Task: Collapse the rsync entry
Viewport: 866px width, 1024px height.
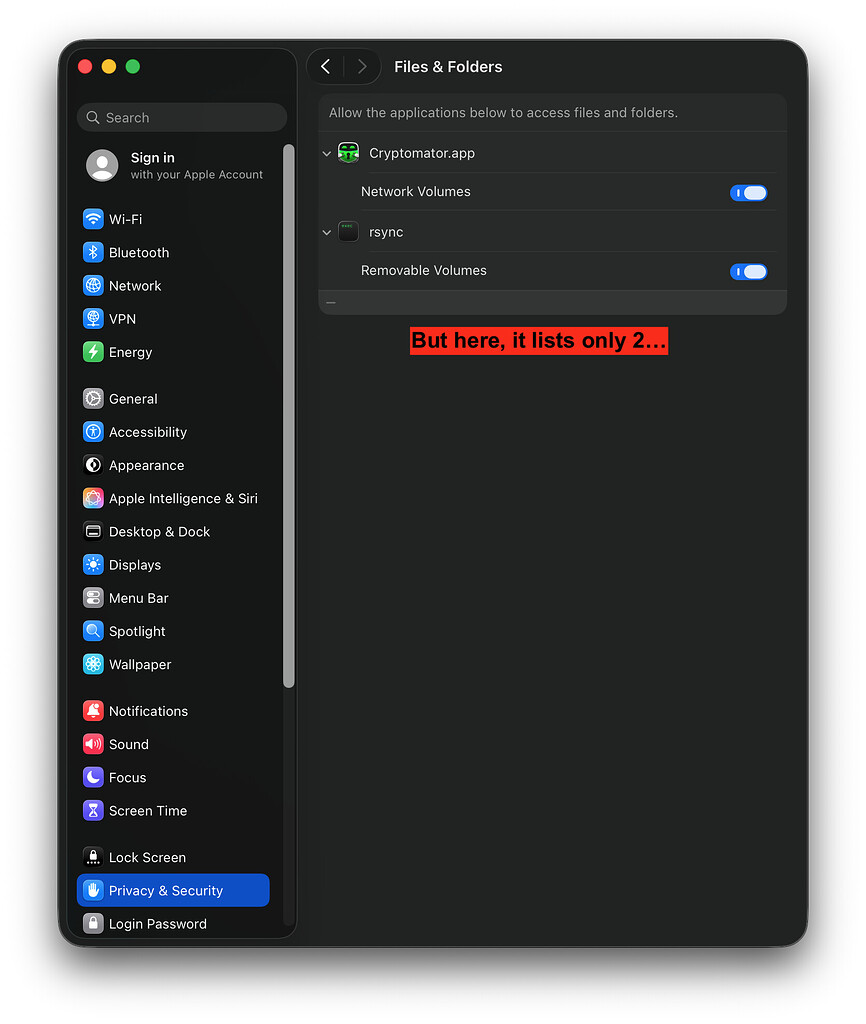Action: pos(327,232)
